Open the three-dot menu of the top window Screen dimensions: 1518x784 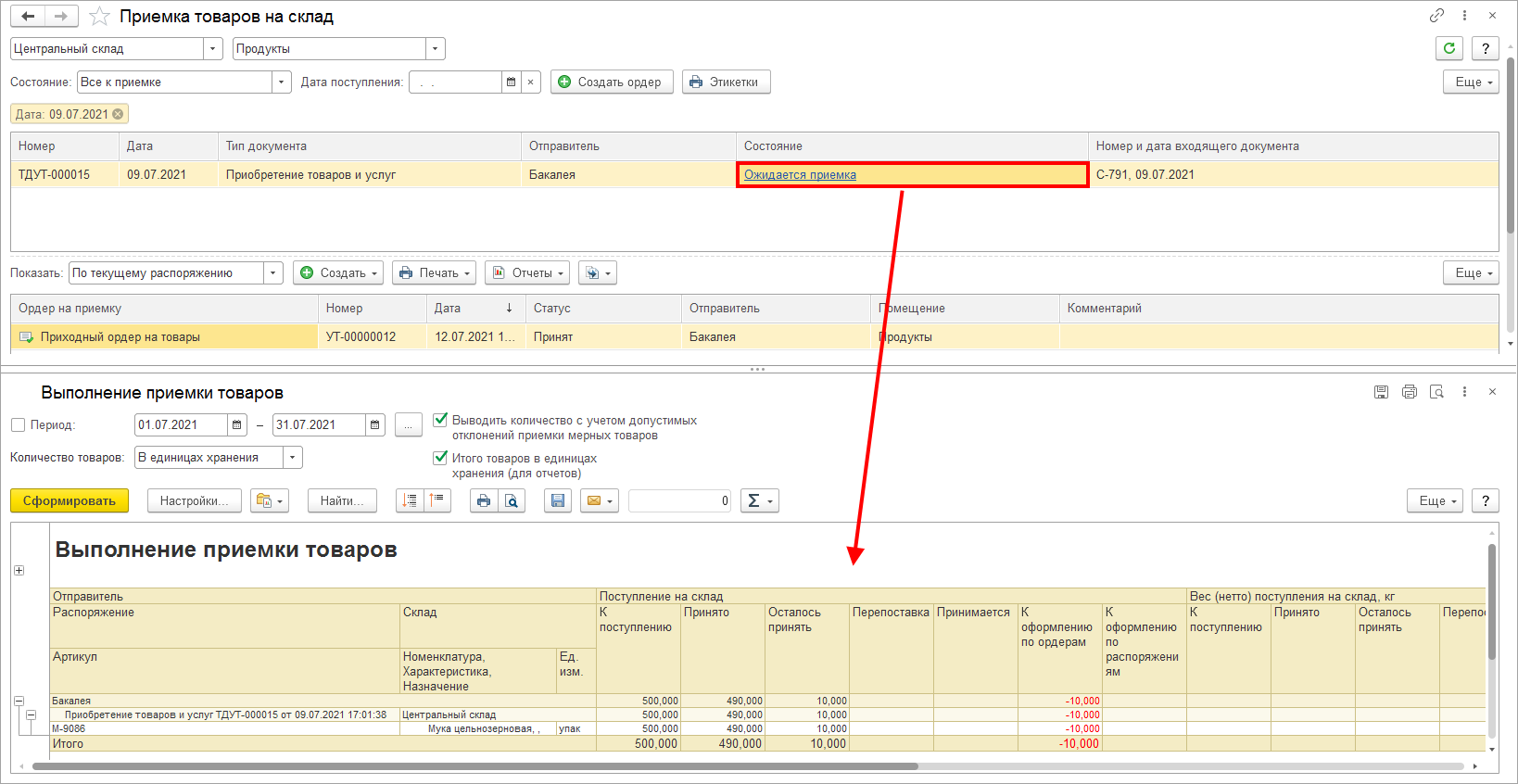[x=1464, y=16]
